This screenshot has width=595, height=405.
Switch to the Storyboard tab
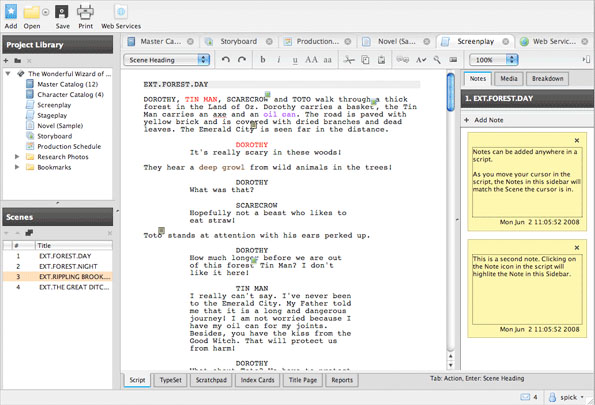click(238, 41)
